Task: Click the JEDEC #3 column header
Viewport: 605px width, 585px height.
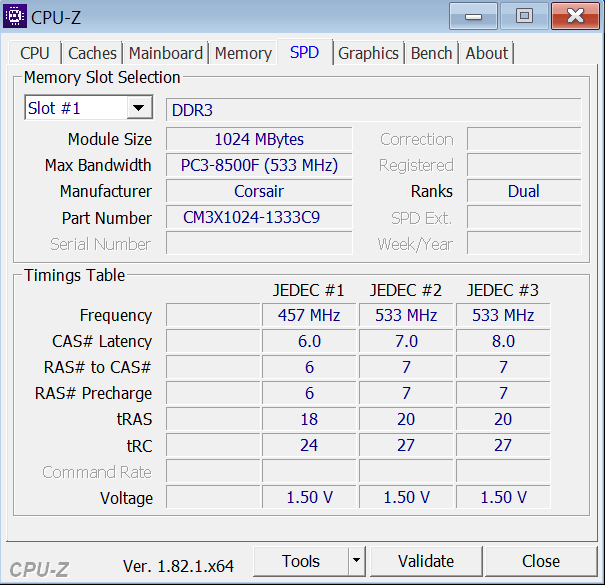Action: coord(503,290)
